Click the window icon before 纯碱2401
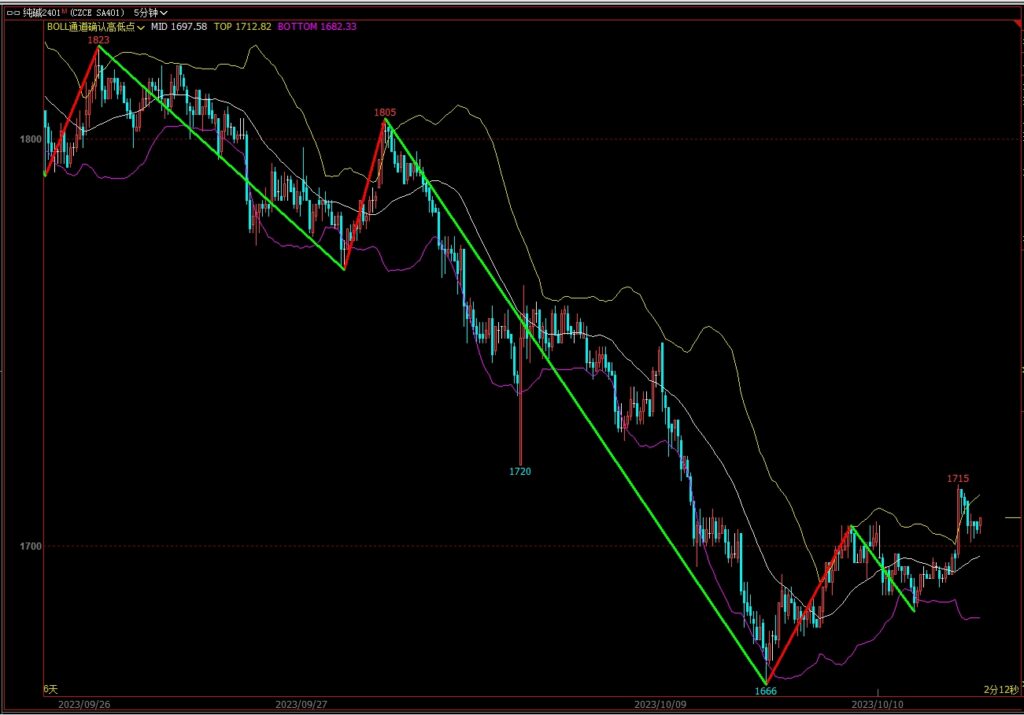 [x=12, y=12]
